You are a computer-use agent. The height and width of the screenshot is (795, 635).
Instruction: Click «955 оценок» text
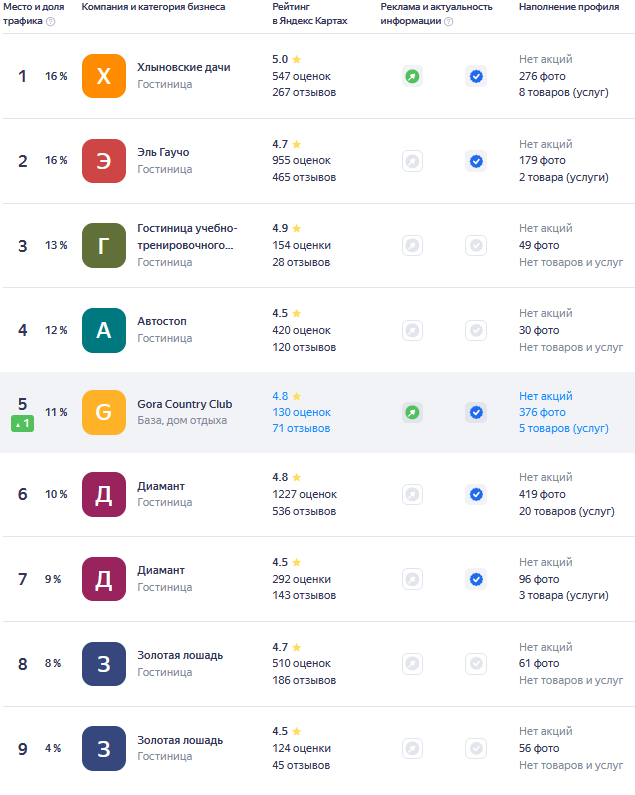[301, 160]
